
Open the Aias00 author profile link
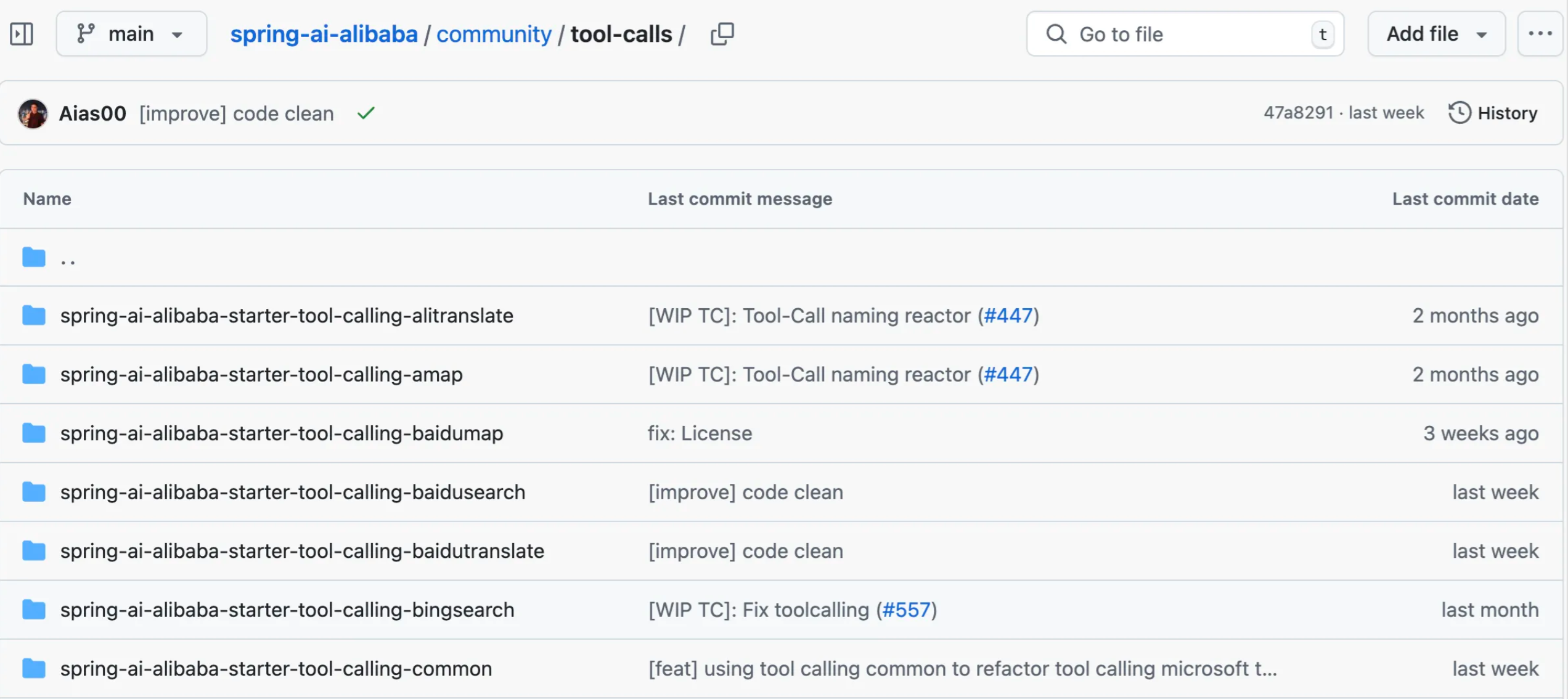[x=92, y=113]
